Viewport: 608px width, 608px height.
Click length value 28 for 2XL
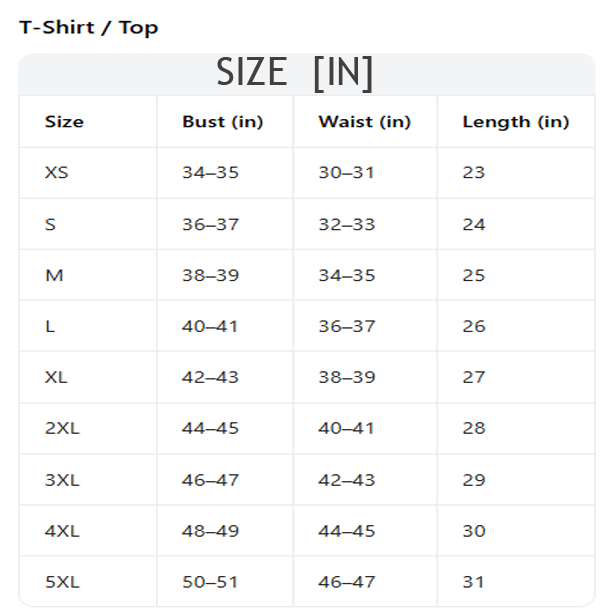(474, 428)
